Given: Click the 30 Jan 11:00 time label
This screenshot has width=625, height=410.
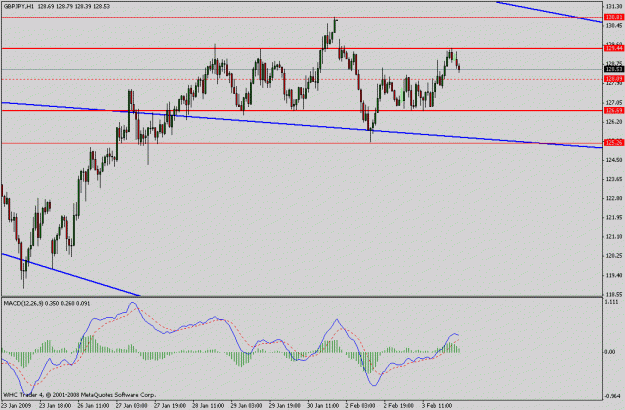Looking at the screenshot, I should (x=323, y=406).
